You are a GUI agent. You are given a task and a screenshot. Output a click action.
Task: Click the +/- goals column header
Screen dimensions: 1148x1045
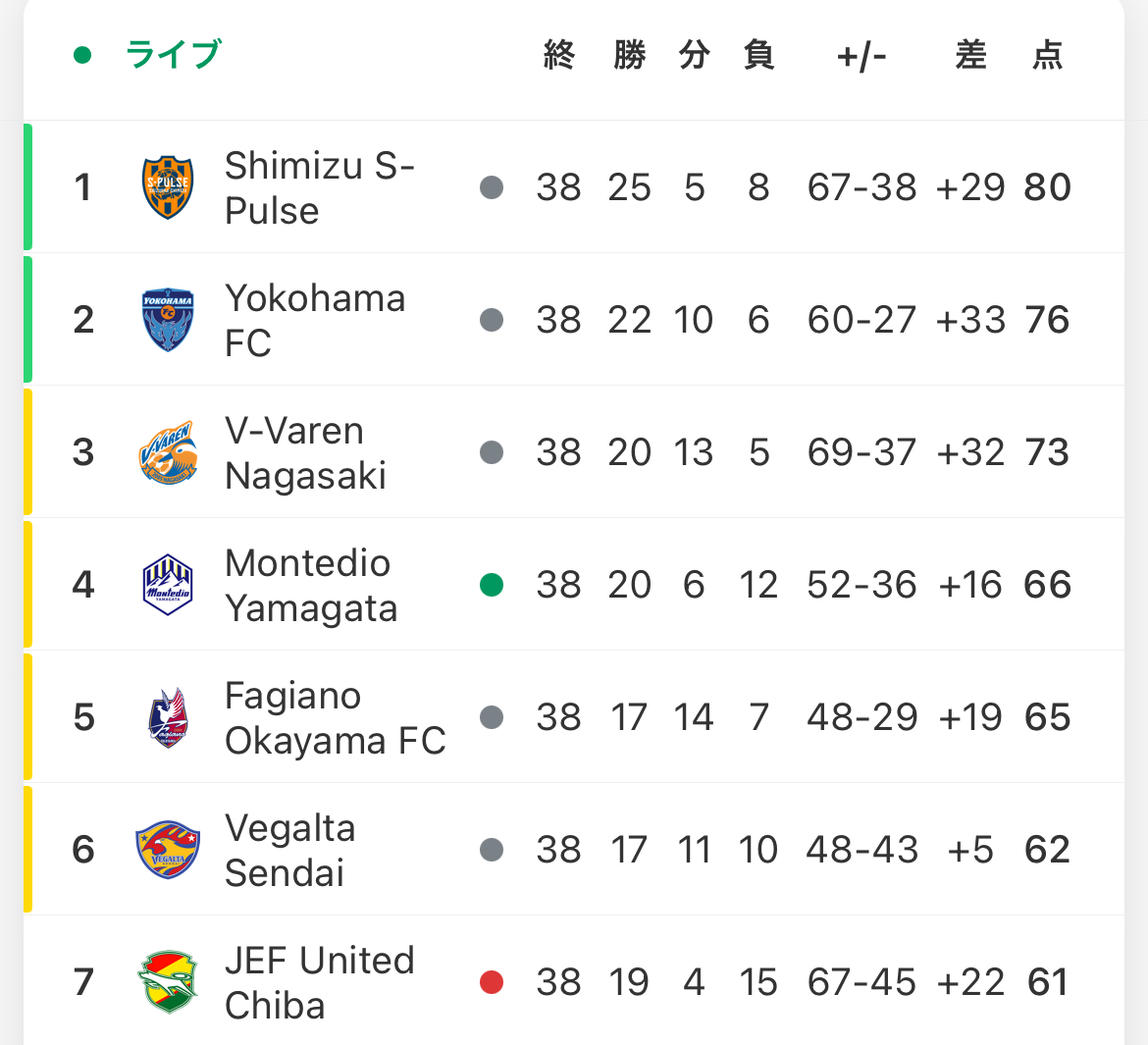(x=861, y=56)
